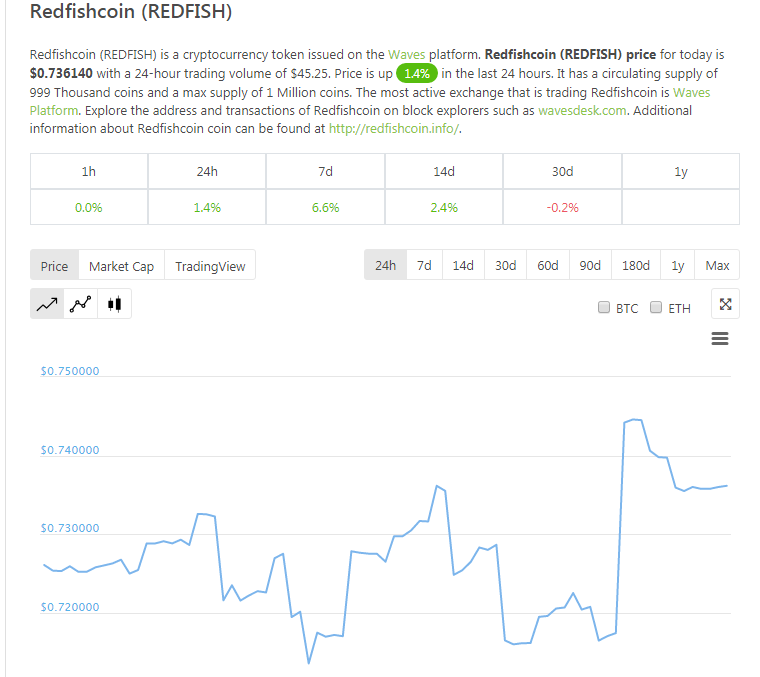Open the Waves platform link

pyautogui.click(x=406, y=54)
